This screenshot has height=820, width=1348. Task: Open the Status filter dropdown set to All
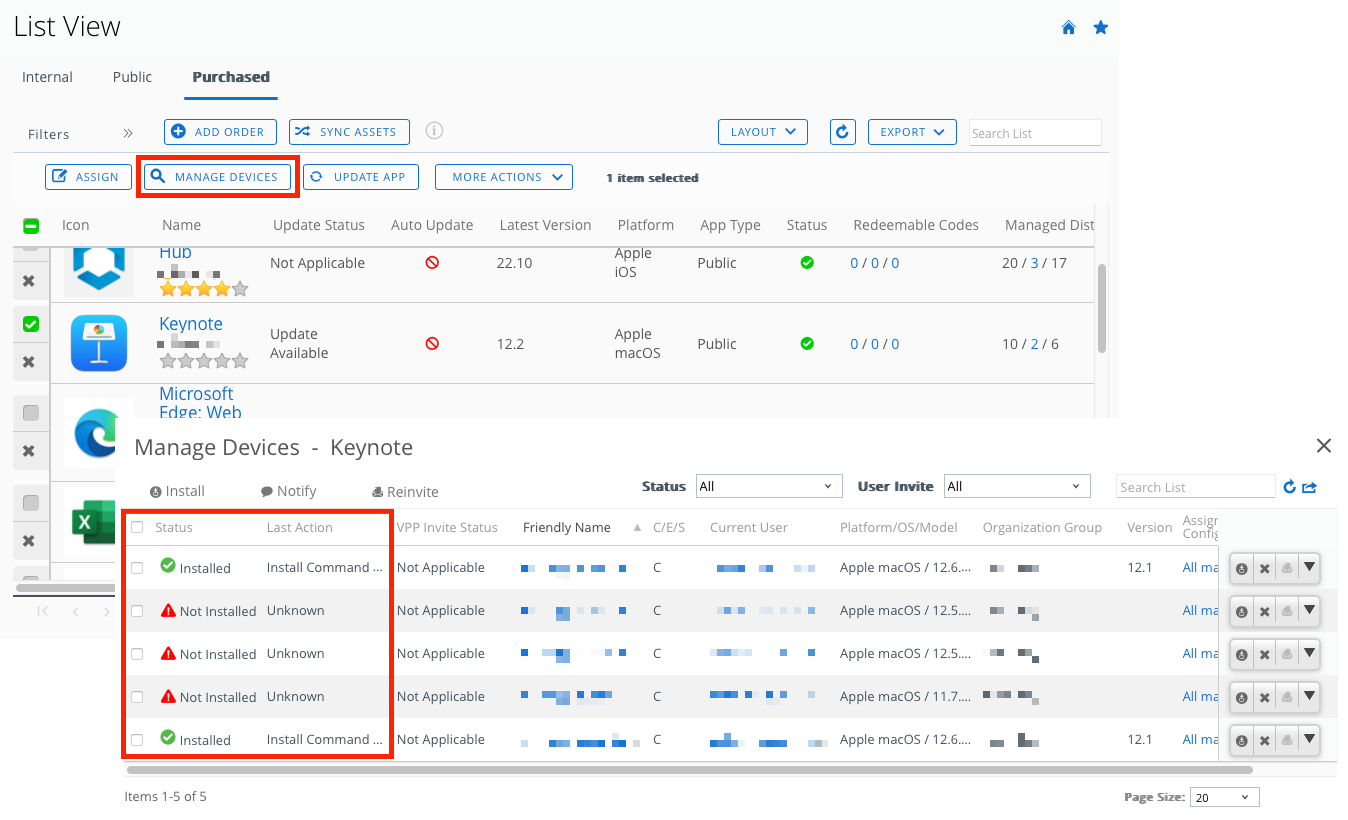768,485
